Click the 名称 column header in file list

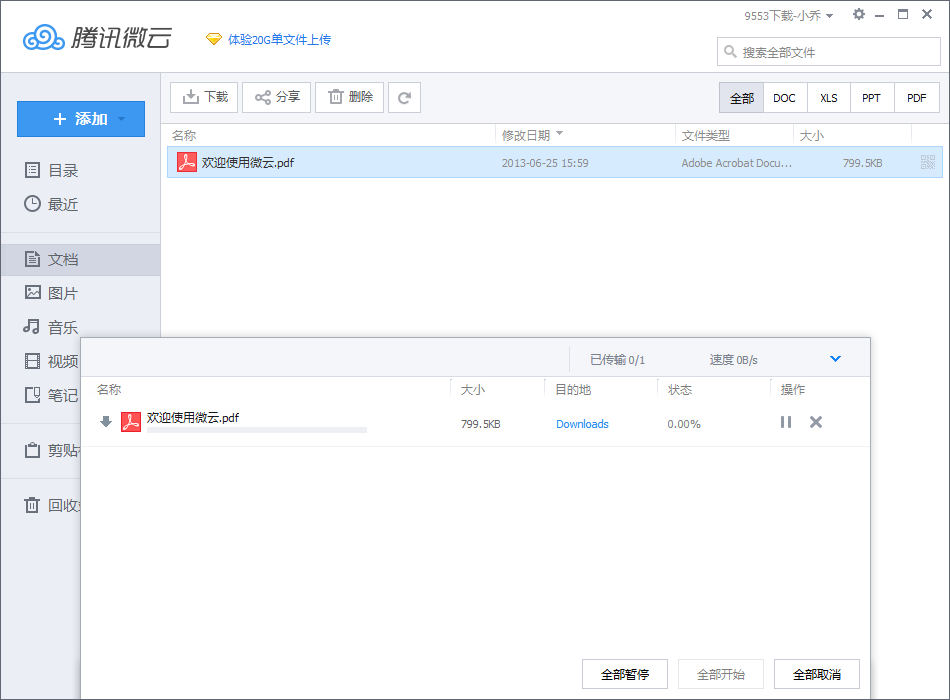pos(184,135)
